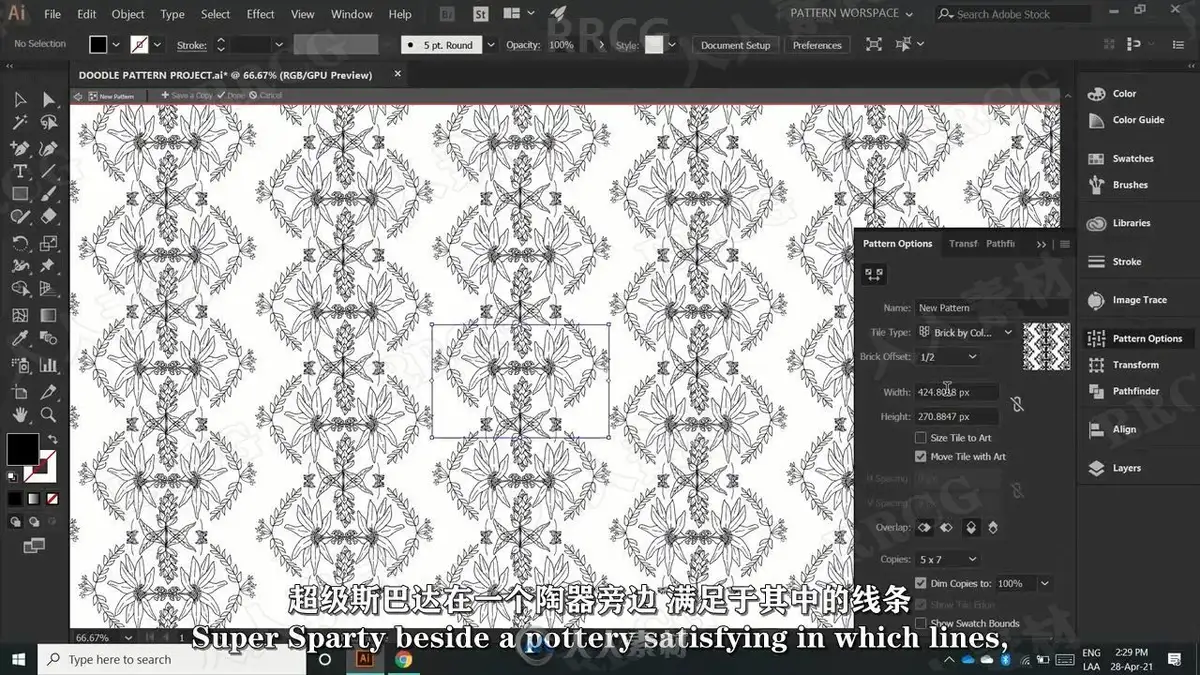Screen dimensions: 1200x675
Task: Open the Copies 5 x 7 dropdown
Action: coord(948,559)
